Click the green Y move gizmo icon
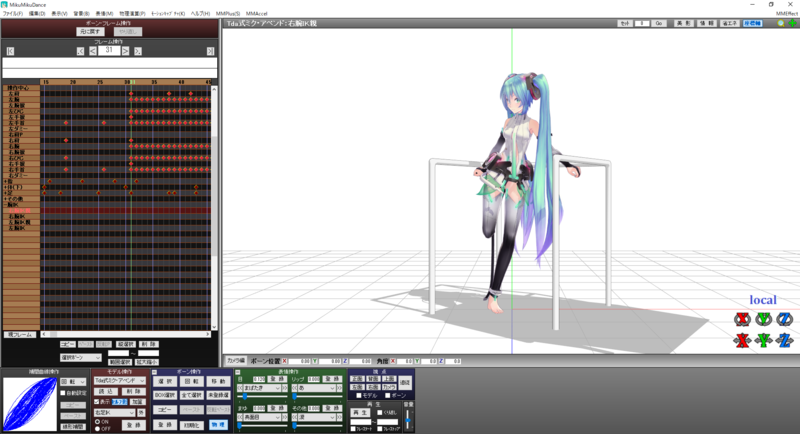This screenshot has width=800, height=434. tap(764, 340)
